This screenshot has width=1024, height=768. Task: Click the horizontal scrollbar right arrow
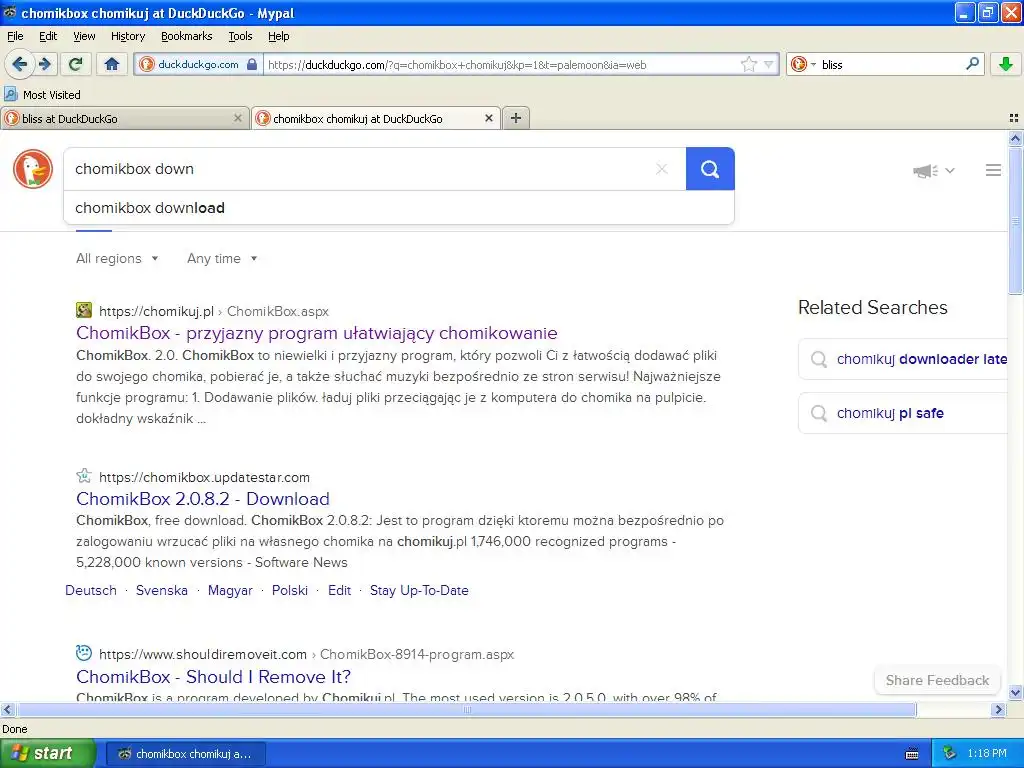tap(999, 709)
